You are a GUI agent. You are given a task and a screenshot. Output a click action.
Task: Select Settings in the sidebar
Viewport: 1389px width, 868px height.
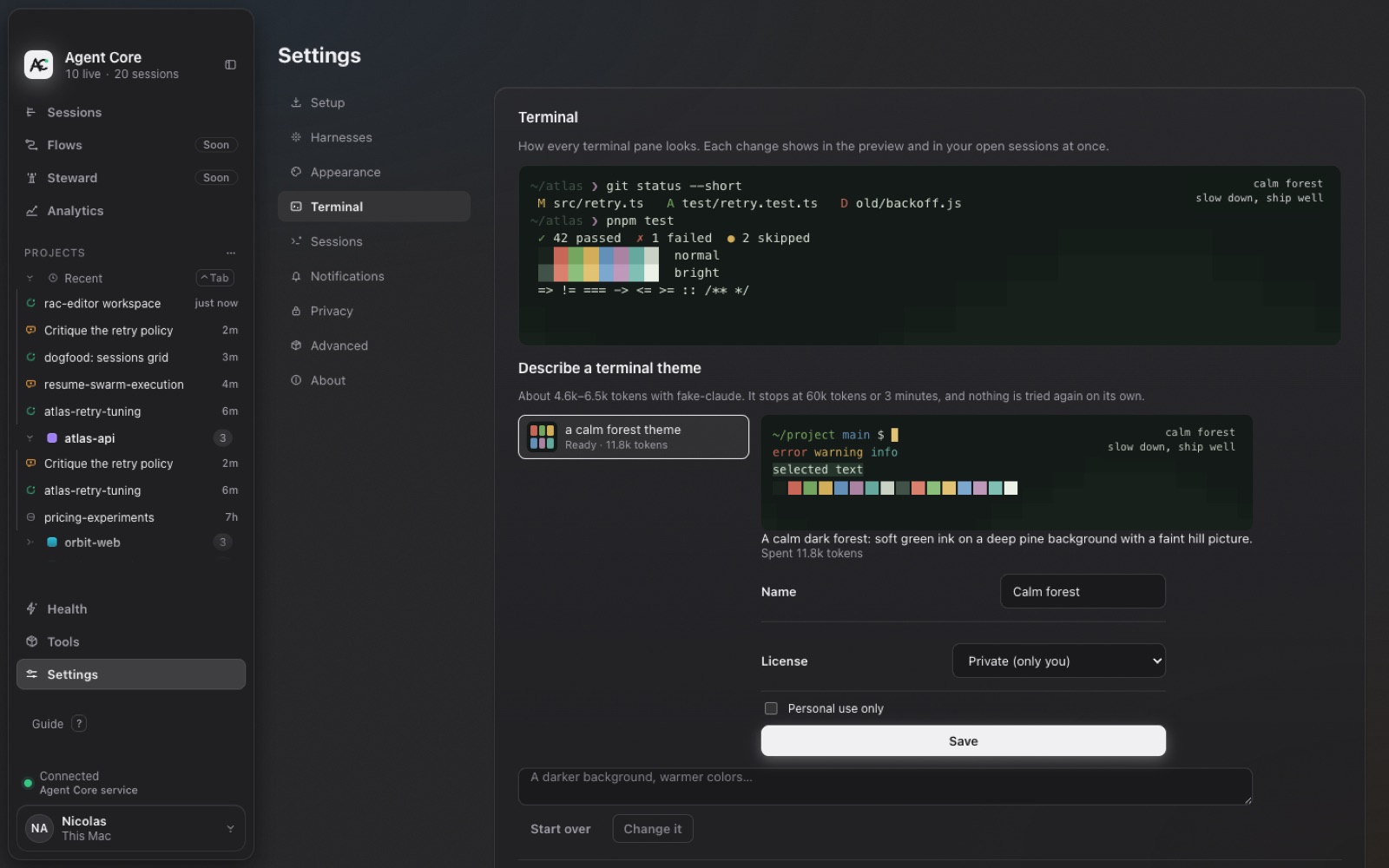click(130, 674)
